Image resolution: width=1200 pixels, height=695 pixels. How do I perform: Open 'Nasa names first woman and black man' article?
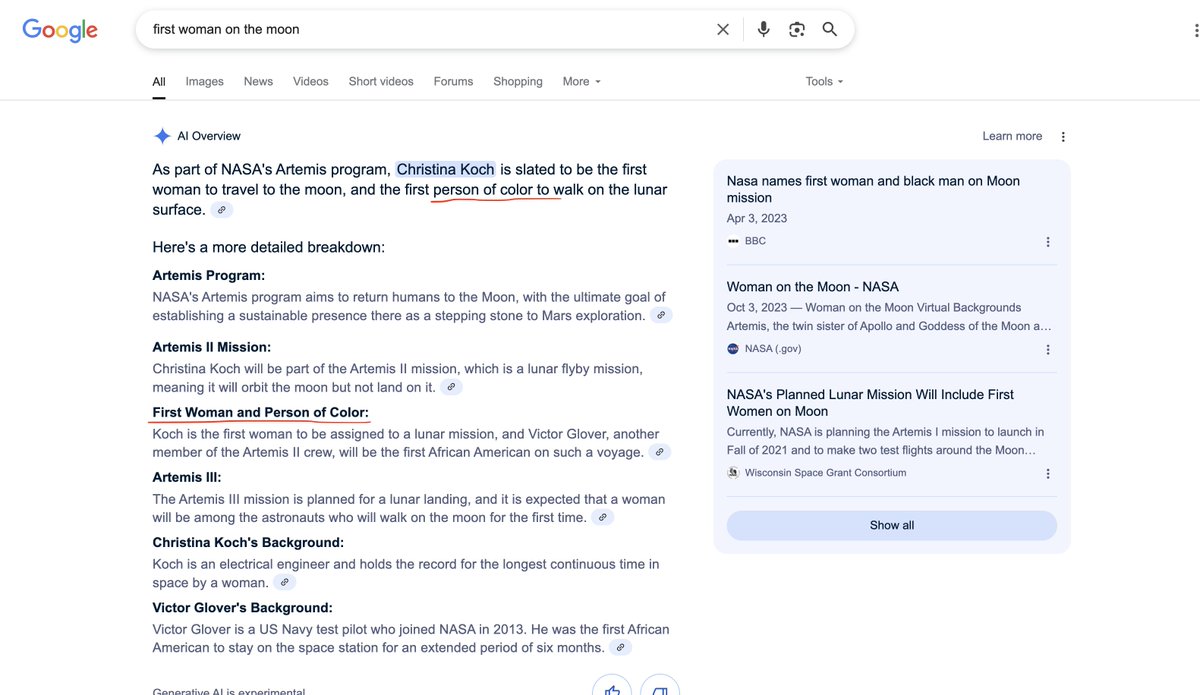click(873, 189)
